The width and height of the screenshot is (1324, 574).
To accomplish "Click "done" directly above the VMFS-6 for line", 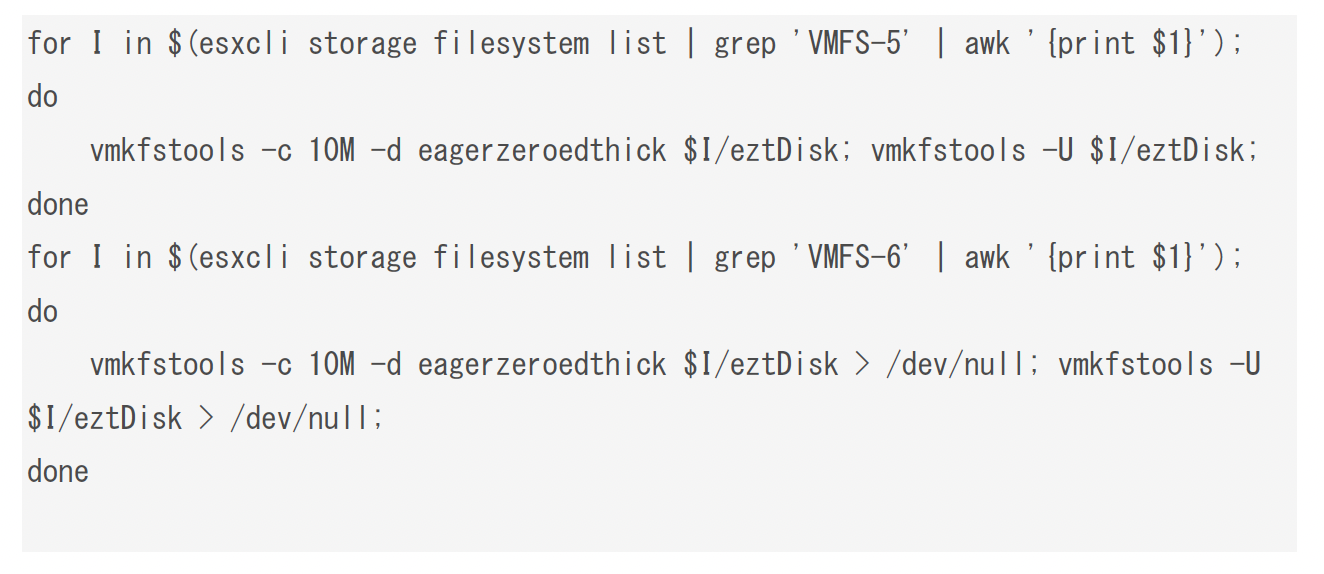I will coord(58,204).
